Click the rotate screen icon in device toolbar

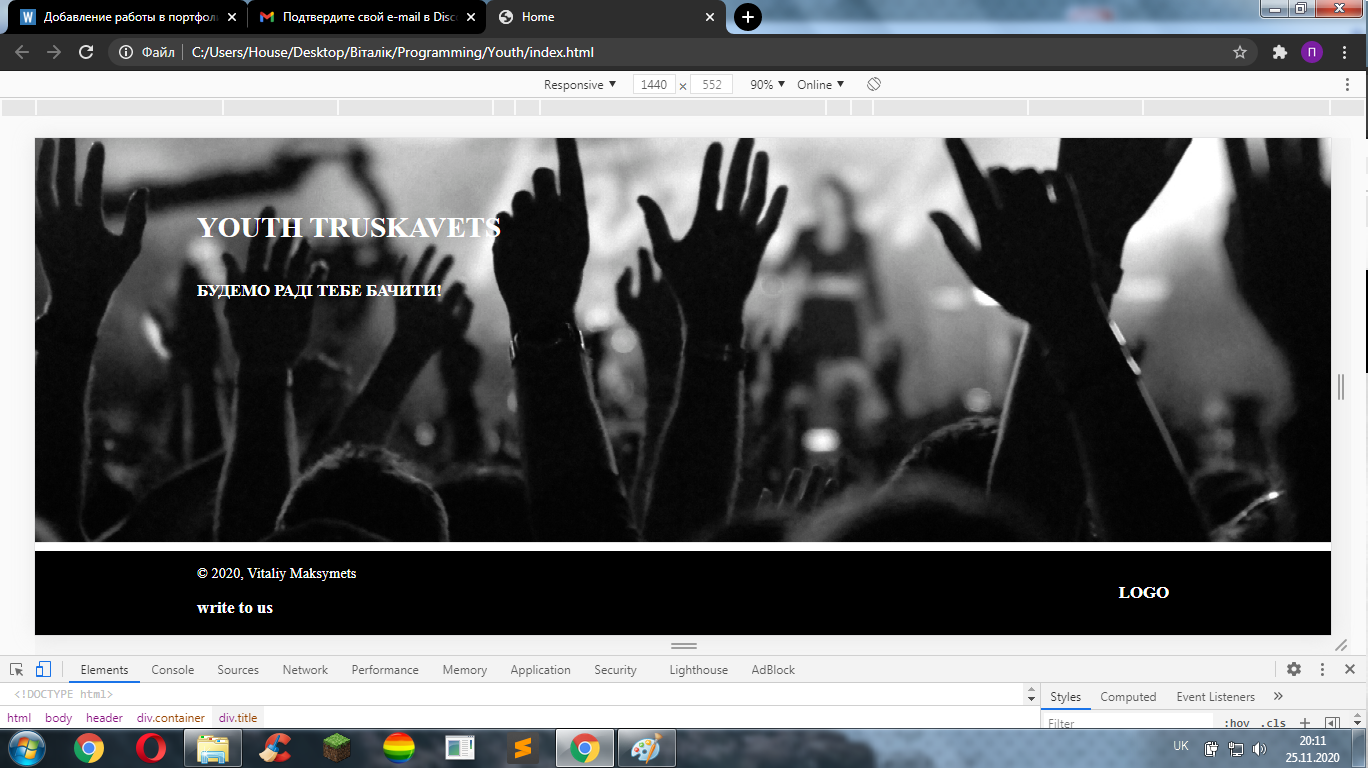click(873, 85)
